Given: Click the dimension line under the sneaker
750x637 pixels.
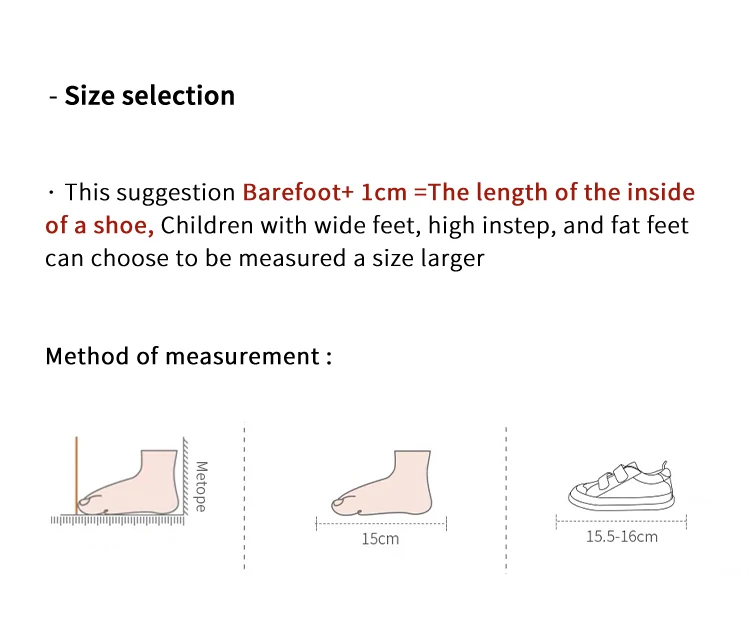Looking at the screenshot, I should tap(621, 522).
